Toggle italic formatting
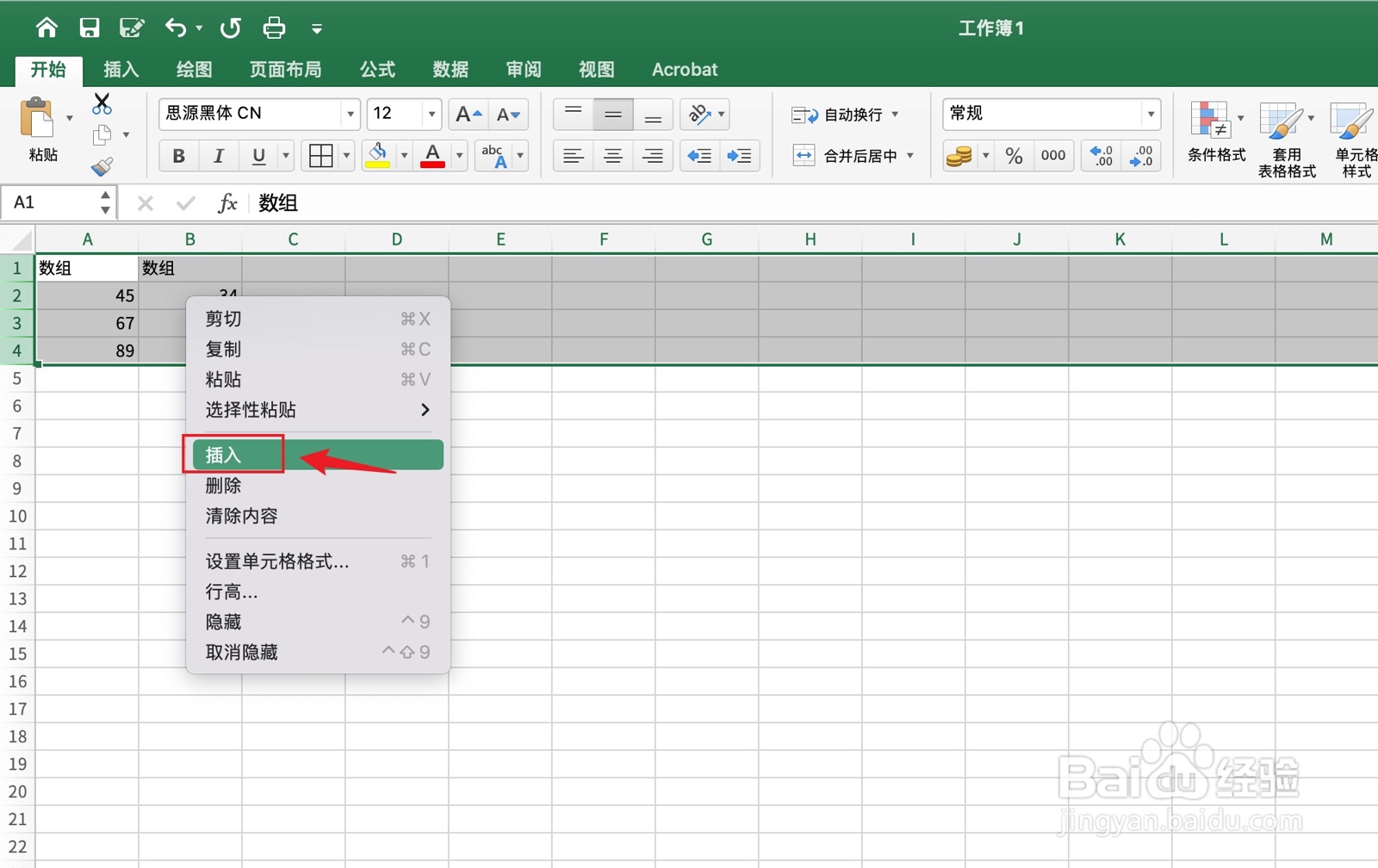This screenshot has height=868, width=1378. coord(218,156)
